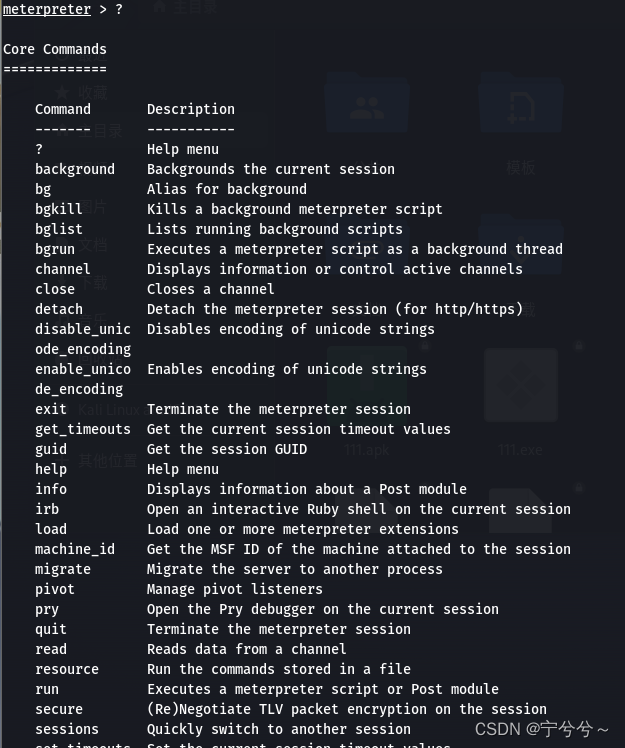Click the irb command name

(x=47, y=509)
